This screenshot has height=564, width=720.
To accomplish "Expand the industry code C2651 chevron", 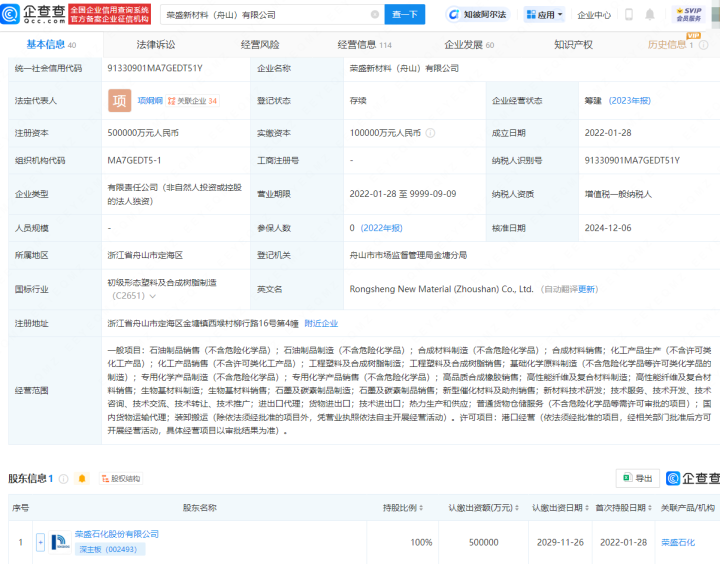I will pos(152,296).
